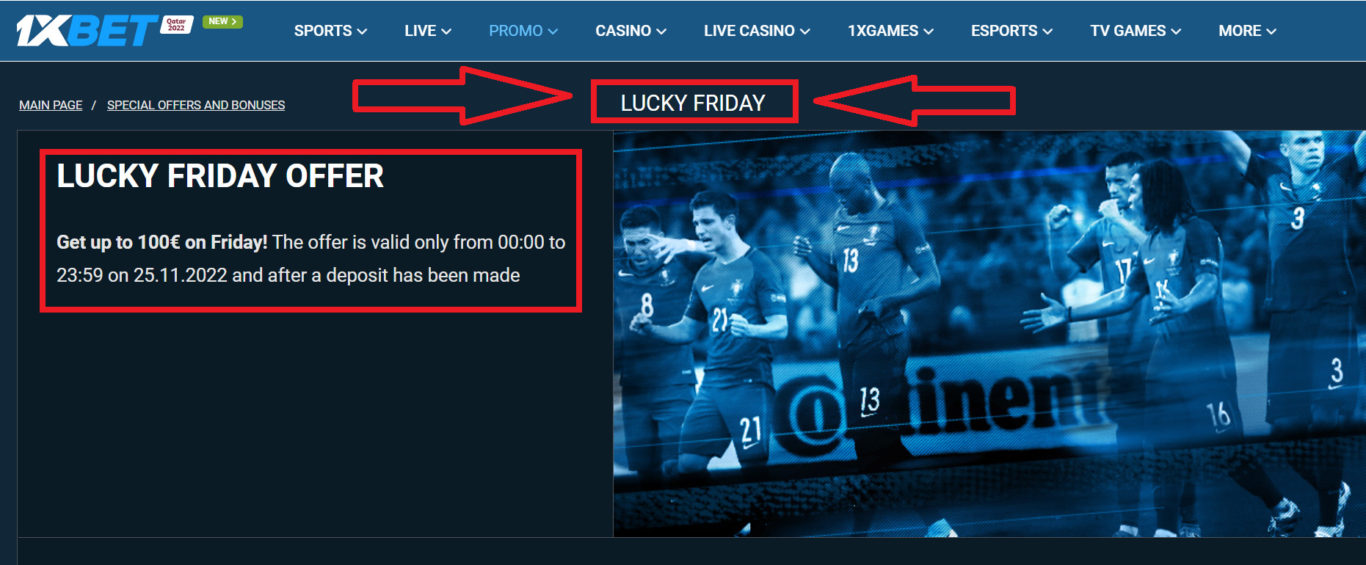Click the football players promo banner
The height and width of the screenshot is (565, 1366).
[990, 334]
